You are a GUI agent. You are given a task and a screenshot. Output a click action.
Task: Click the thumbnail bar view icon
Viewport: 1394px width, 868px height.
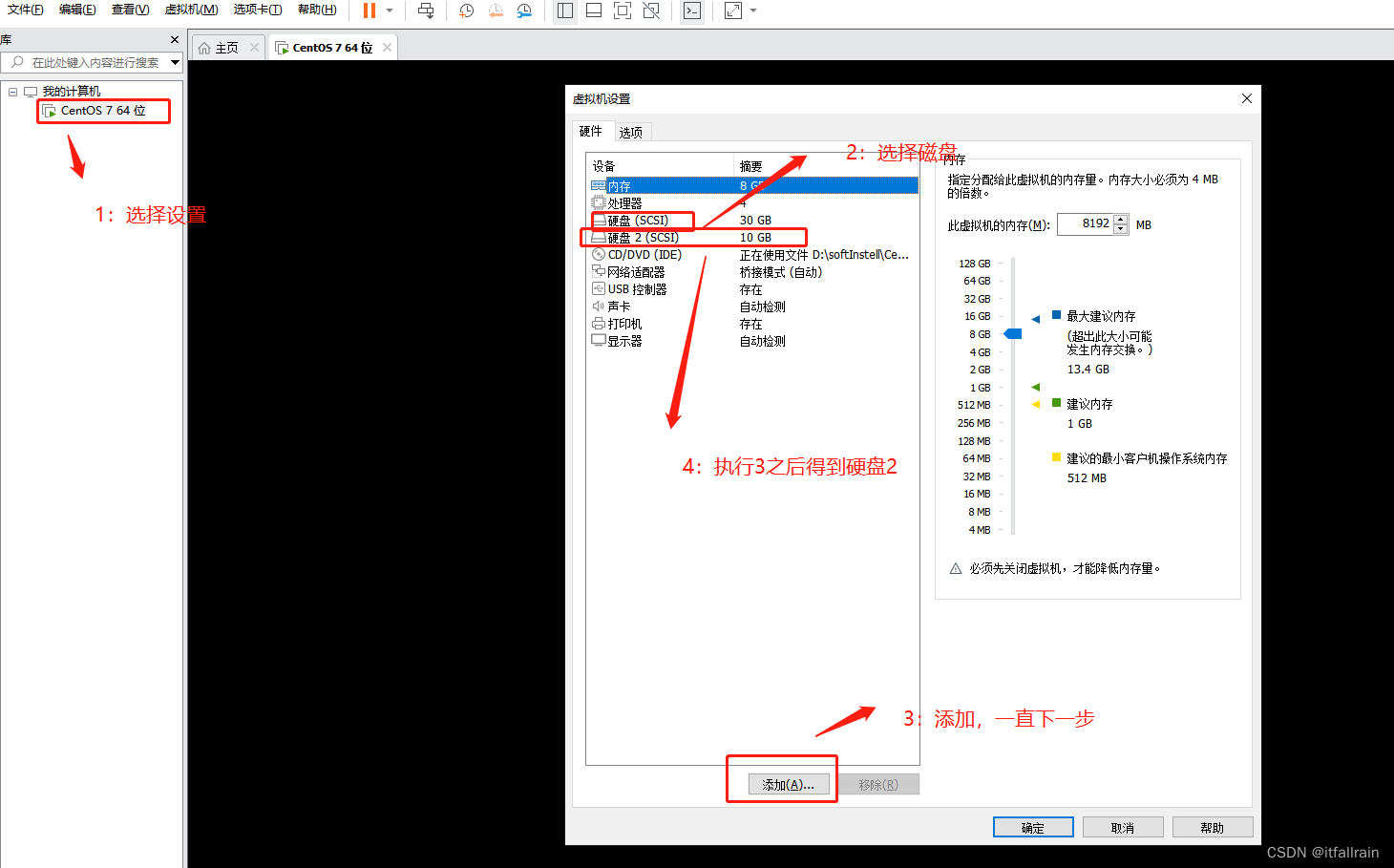point(594,11)
